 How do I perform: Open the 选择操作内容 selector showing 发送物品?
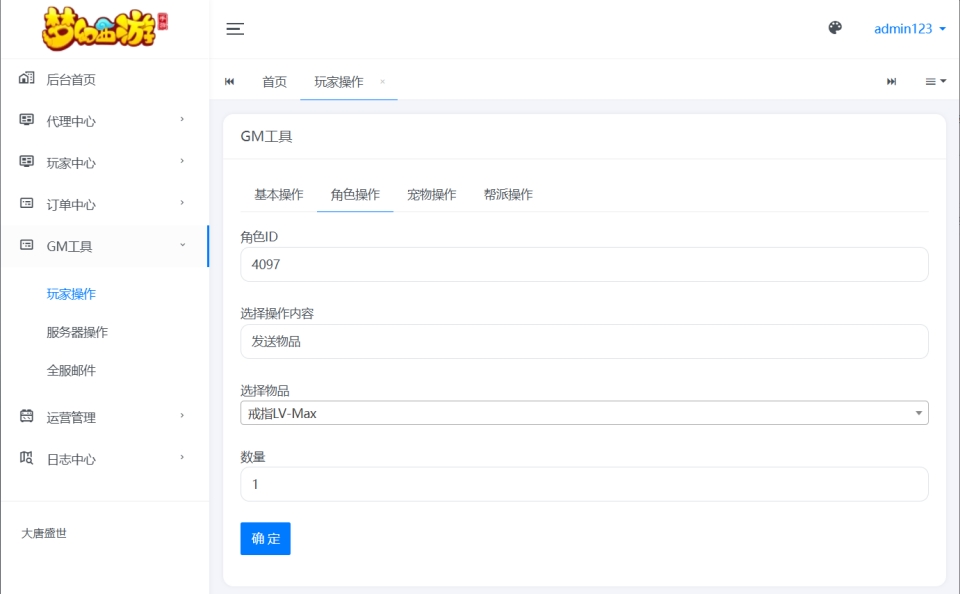[584, 341]
